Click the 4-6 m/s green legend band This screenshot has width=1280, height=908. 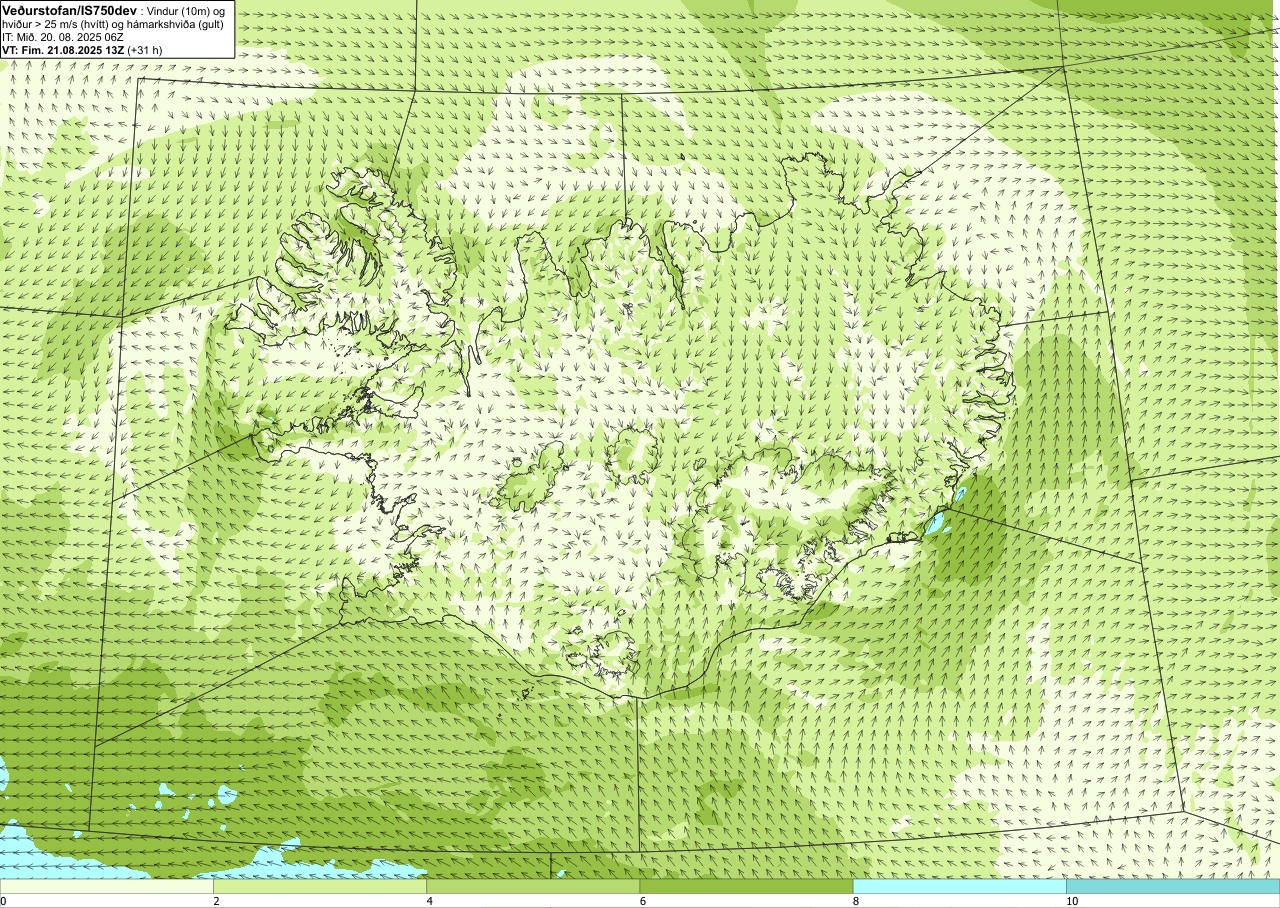pyautogui.click(x=533, y=886)
